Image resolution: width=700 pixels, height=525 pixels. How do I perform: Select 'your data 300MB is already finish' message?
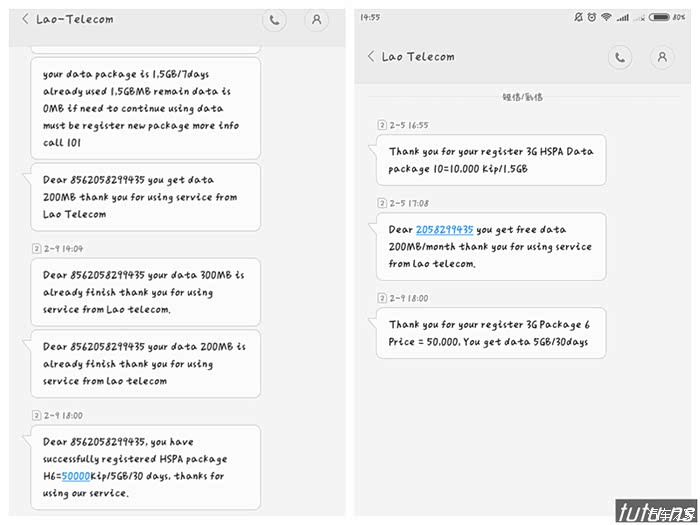pyautogui.click(x=146, y=292)
